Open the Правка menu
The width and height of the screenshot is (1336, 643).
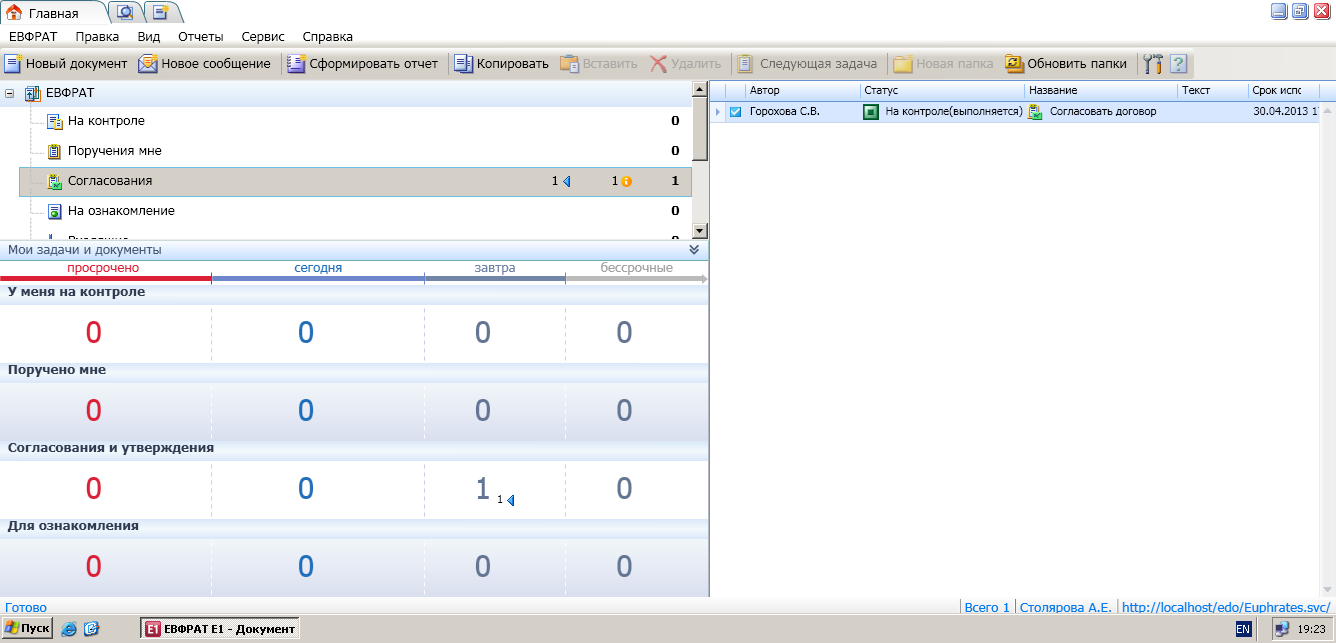(x=97, y=37)
